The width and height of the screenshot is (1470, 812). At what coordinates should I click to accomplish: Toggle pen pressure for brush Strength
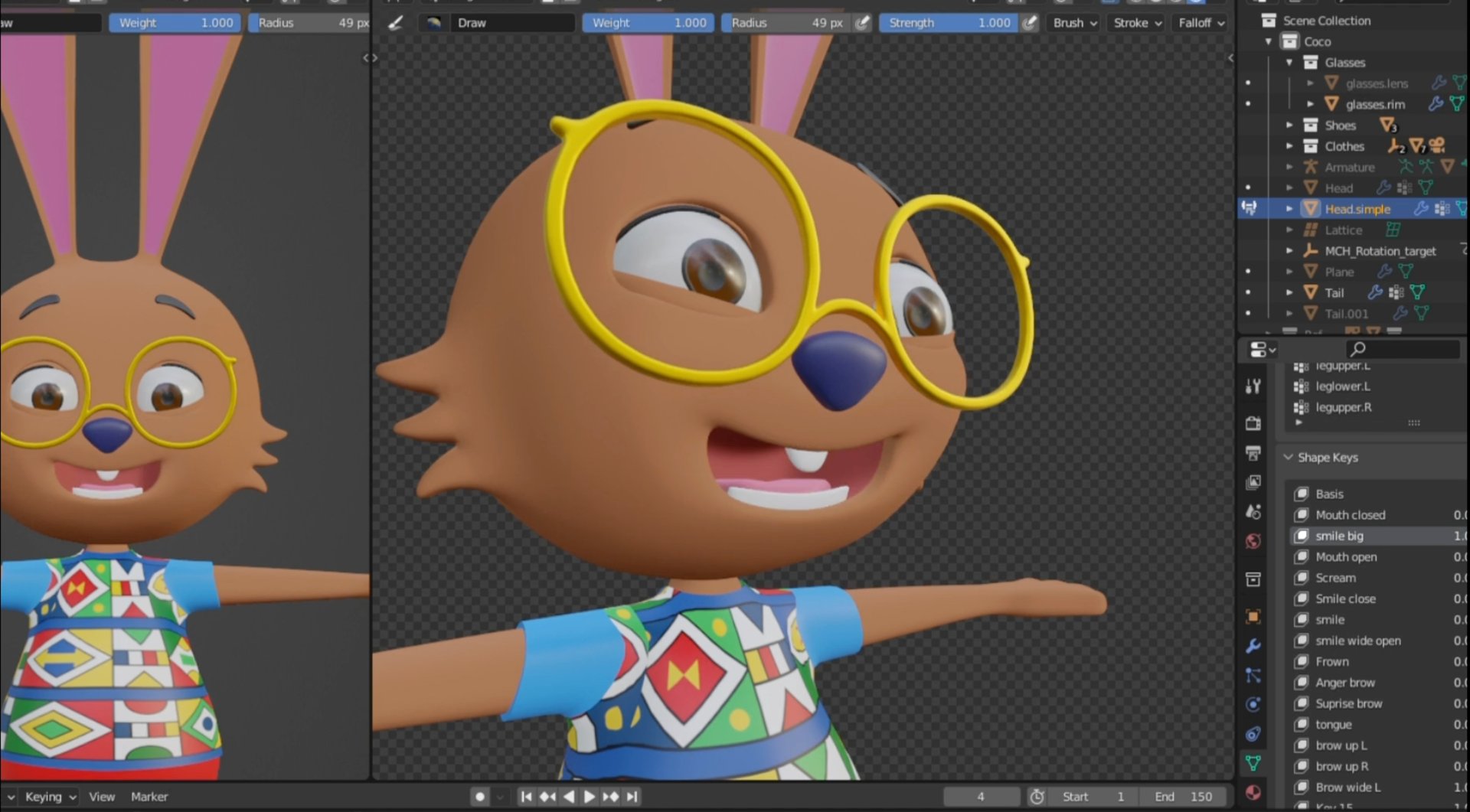pos(1030,23)
